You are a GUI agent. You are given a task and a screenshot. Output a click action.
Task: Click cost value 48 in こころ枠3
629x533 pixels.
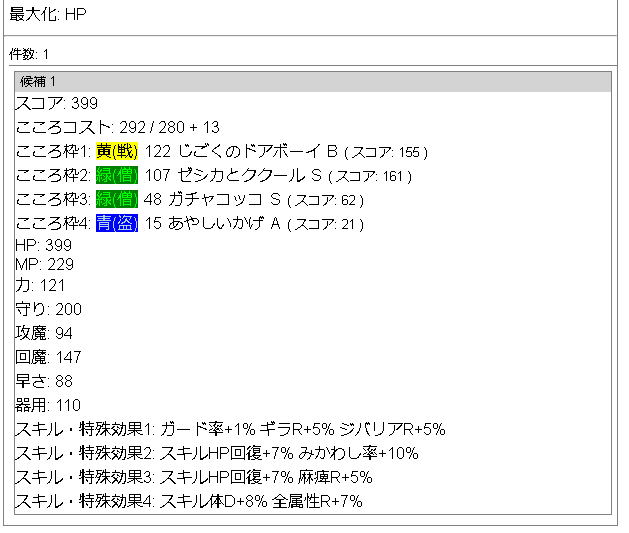153,200
